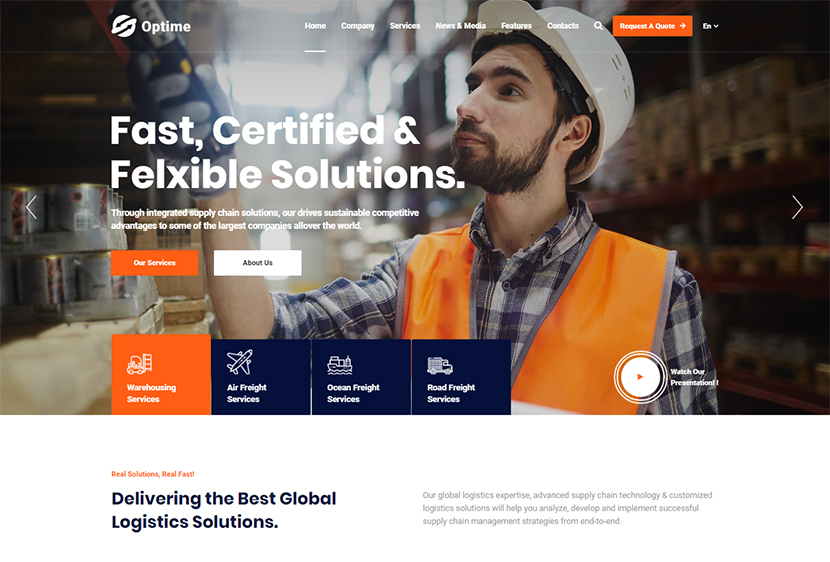Open Road Freight Services label
The image size is (830, 562).
(451, 393)
